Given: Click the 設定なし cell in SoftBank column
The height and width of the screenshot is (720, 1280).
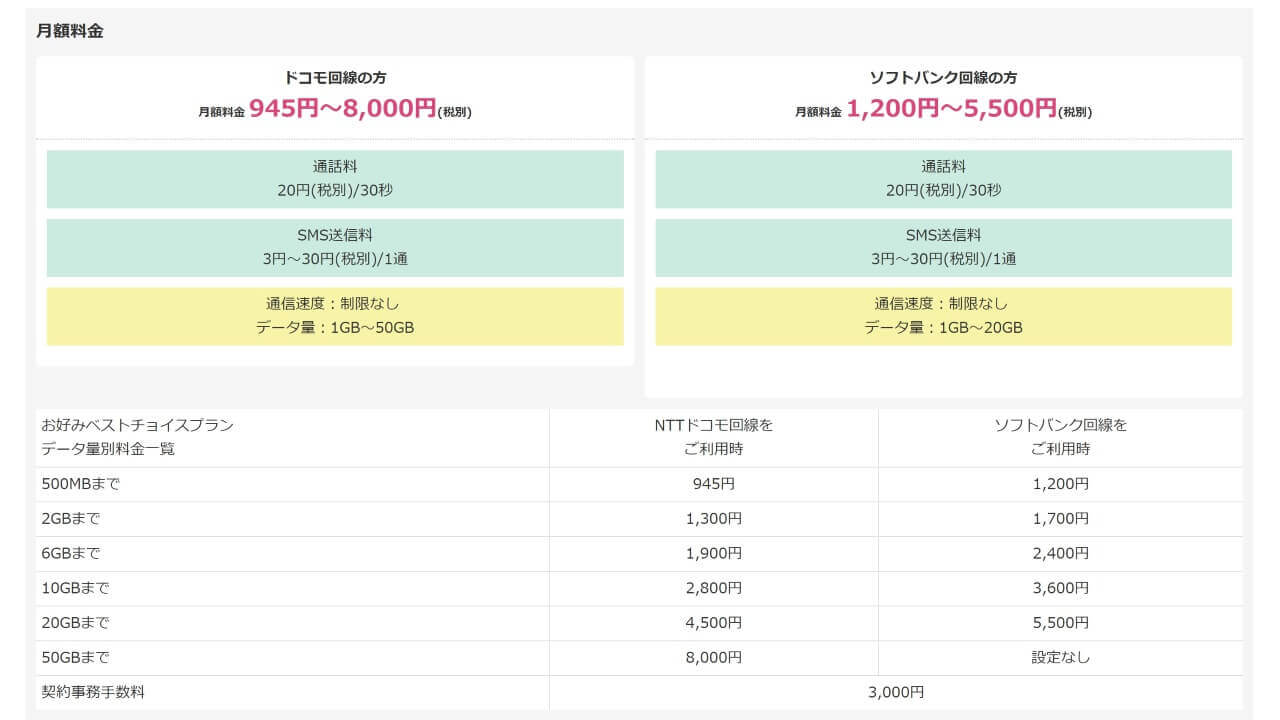Looking at the screenshot, I should [x=1060, y=658].
